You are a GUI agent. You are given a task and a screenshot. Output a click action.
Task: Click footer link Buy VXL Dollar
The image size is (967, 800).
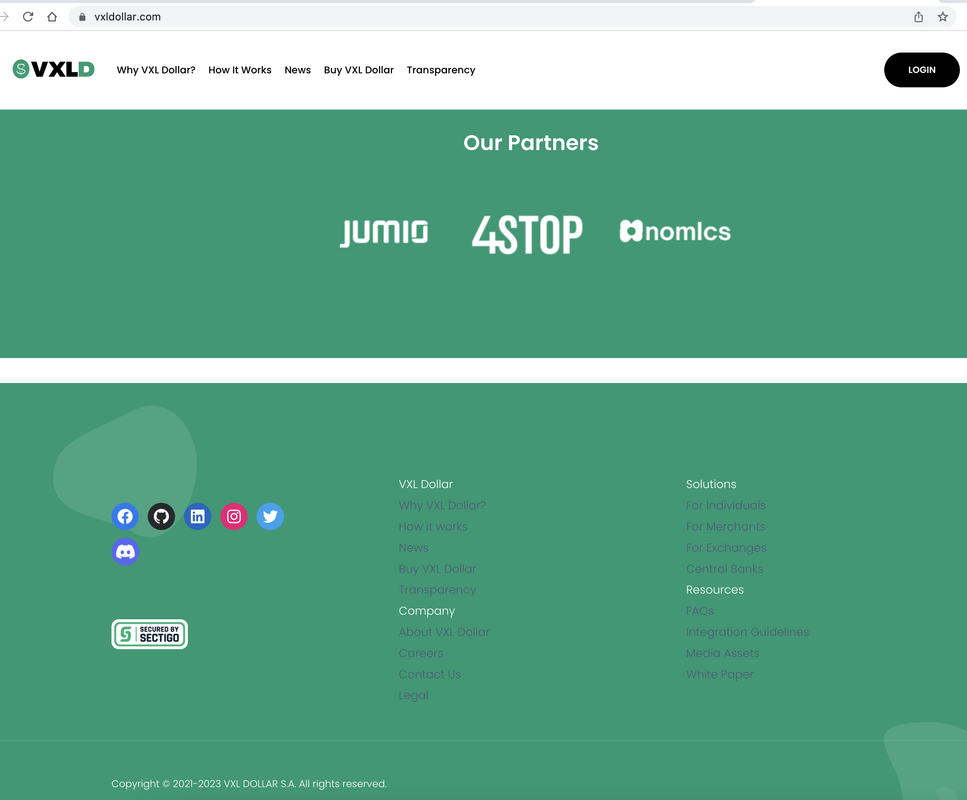(437, 569)
